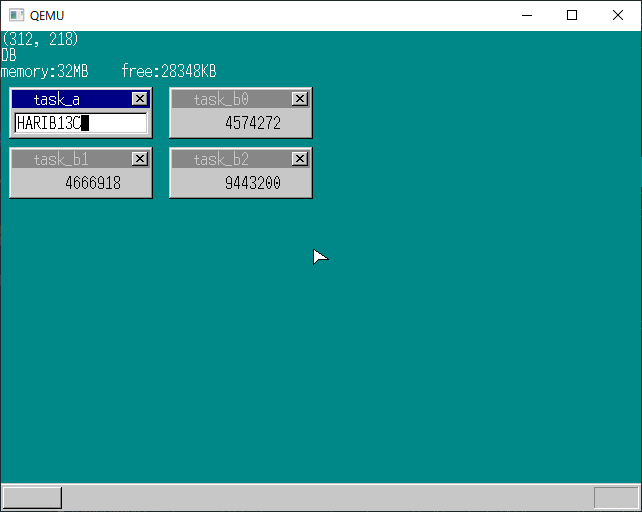The height and width of the screenshot is (512, 642).
Task: Click the start button in guest taskbar
Action: tap(32, 497)
